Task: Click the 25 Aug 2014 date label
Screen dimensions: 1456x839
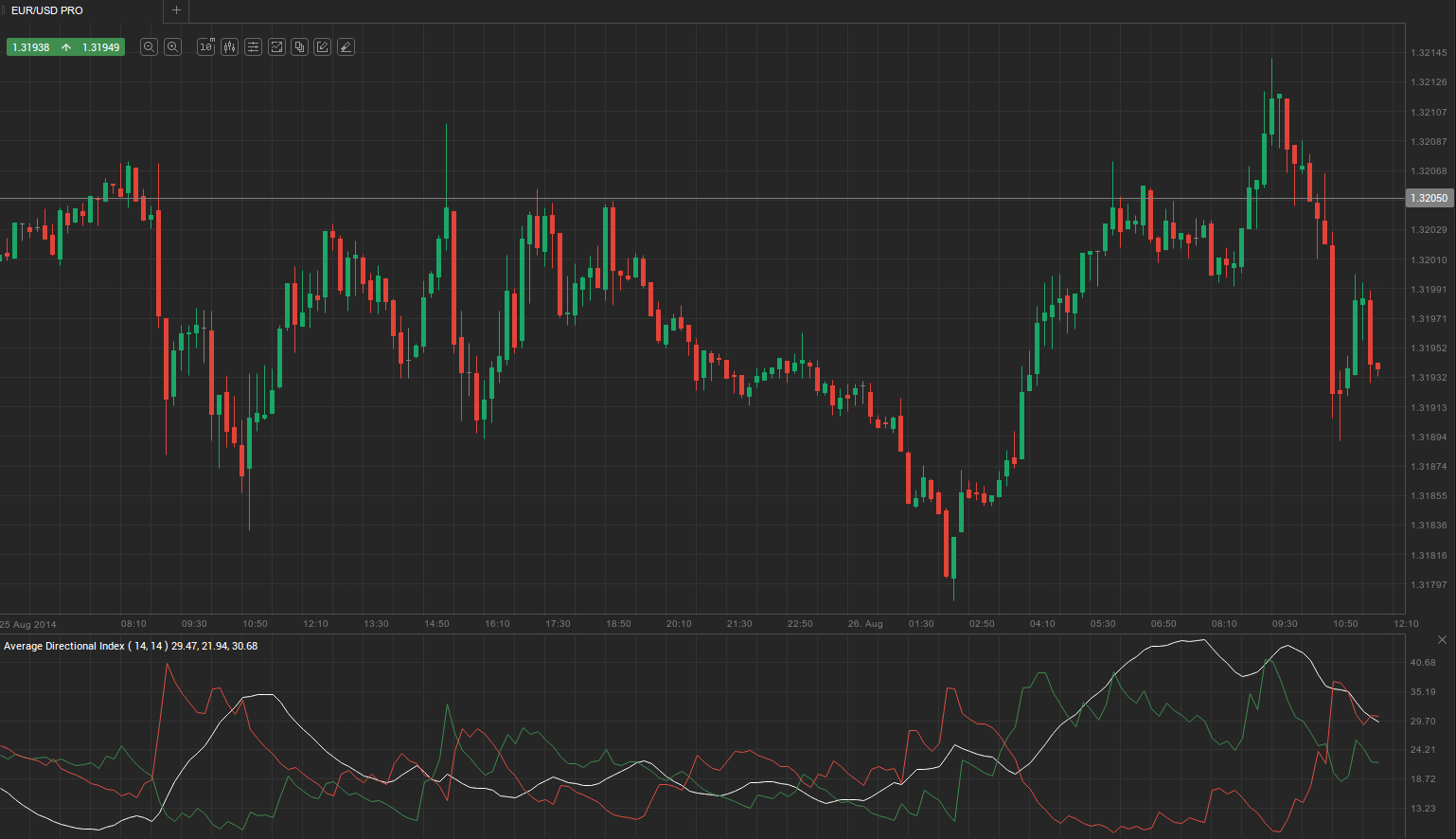Action: pyautogui.click(x=28, y=624)
